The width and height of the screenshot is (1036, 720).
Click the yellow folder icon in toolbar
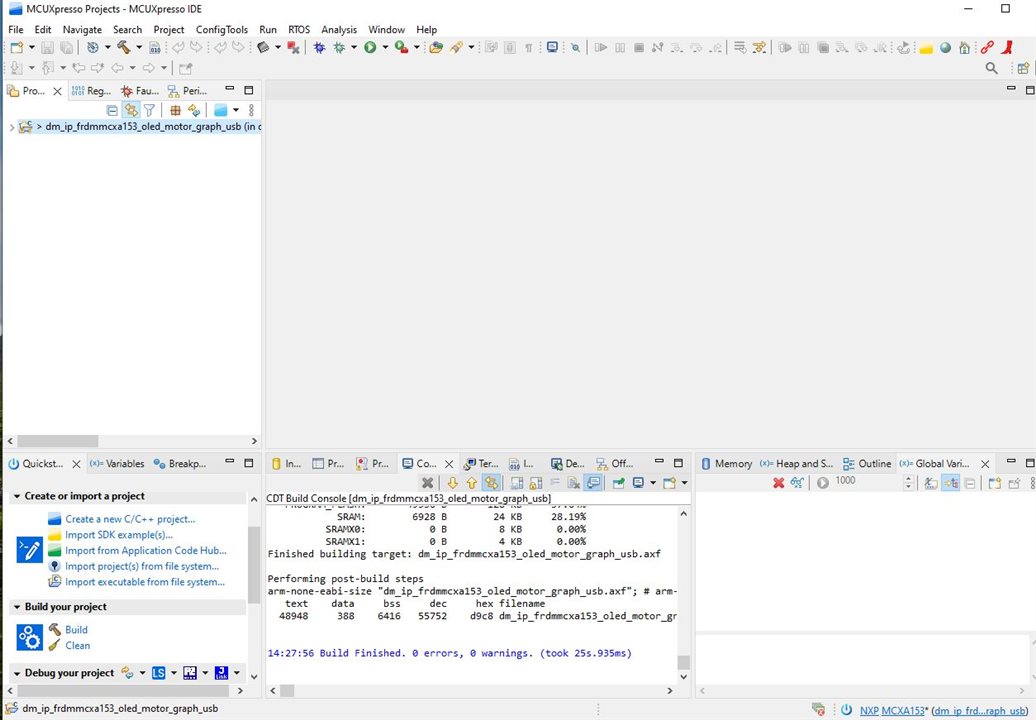pyautogui.click(x=926, y=47)
